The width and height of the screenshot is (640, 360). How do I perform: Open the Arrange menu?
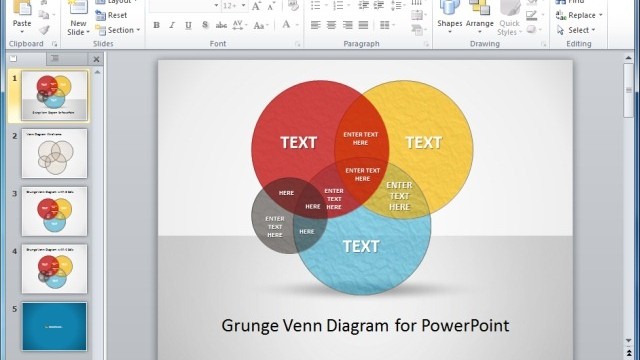click(x=480, y=16)
